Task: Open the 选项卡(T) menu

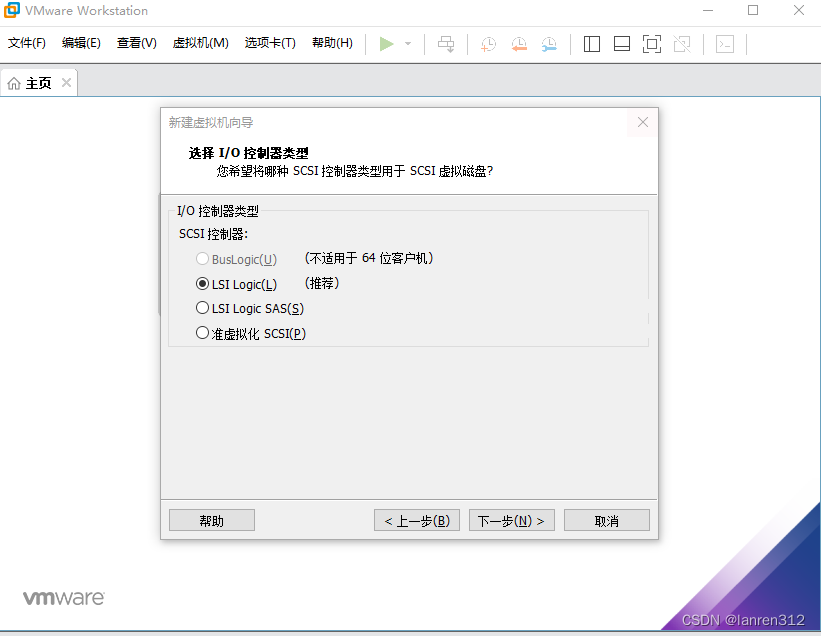Action: 270,43
